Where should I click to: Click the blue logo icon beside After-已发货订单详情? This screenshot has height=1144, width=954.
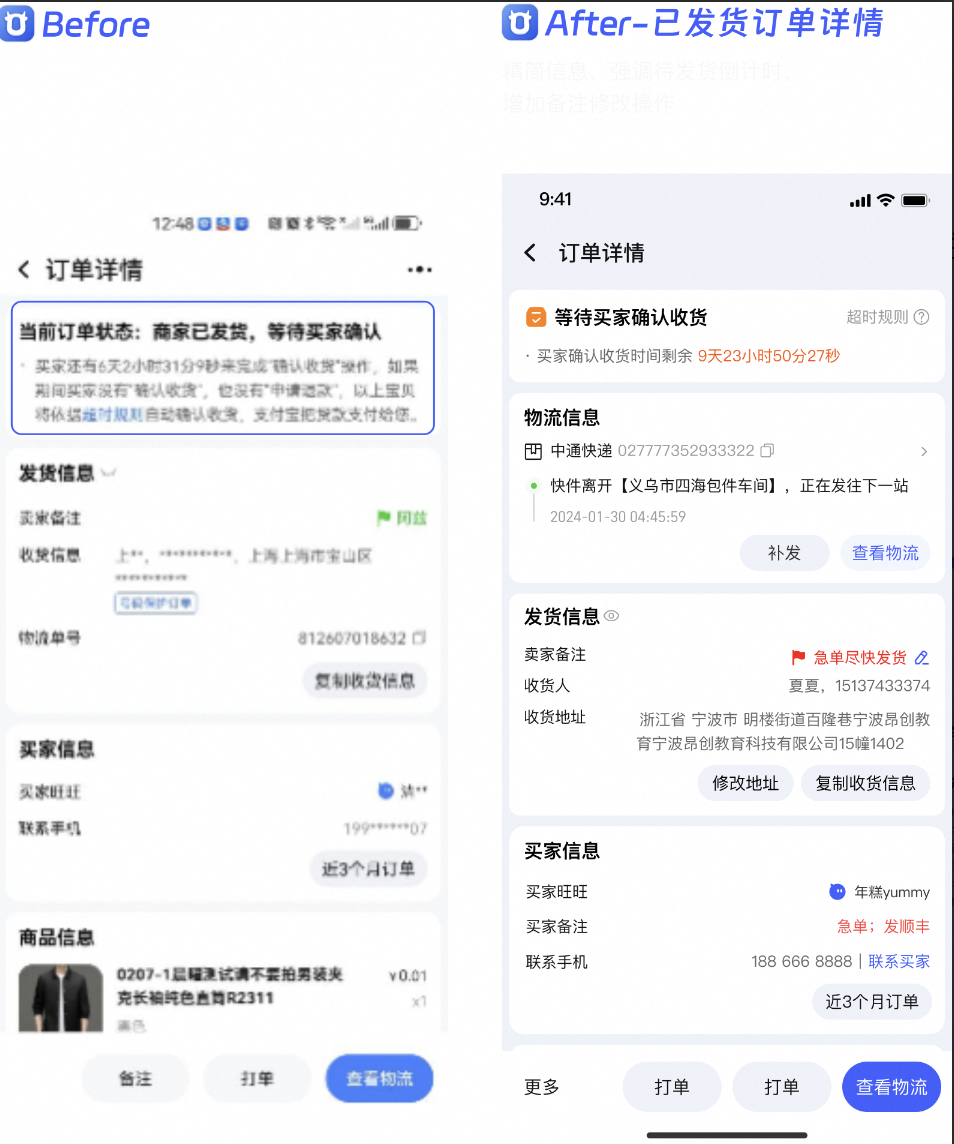click(520, 23)
